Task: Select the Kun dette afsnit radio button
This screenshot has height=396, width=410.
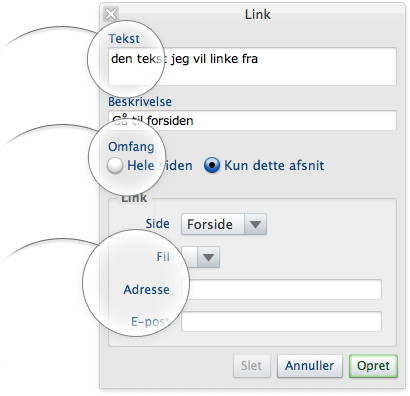Action: (x=212, y=166)
